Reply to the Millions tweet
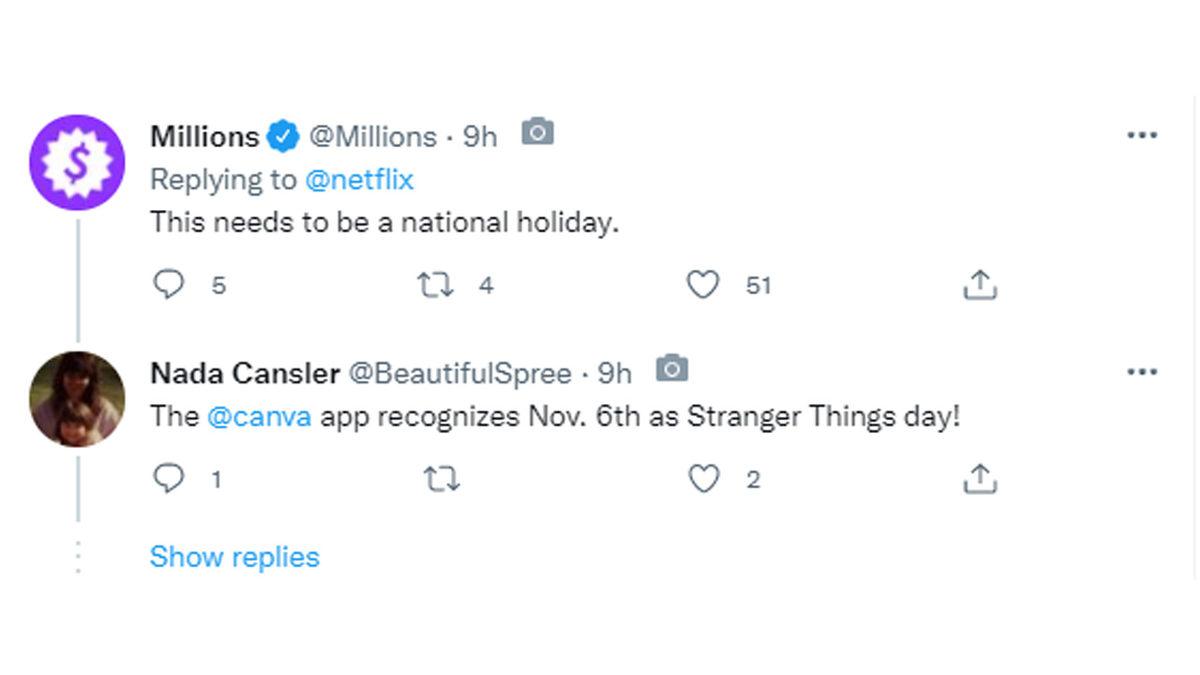The width and height of the screenshot is (1200, 675). click(x=168, y=285)
